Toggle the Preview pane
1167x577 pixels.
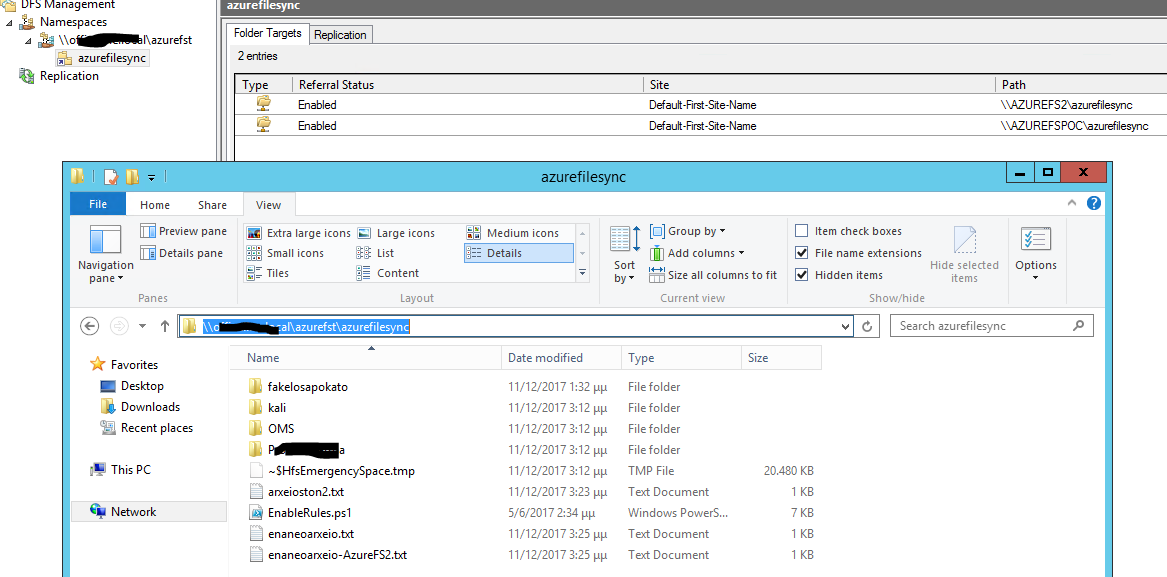(183, 230)
